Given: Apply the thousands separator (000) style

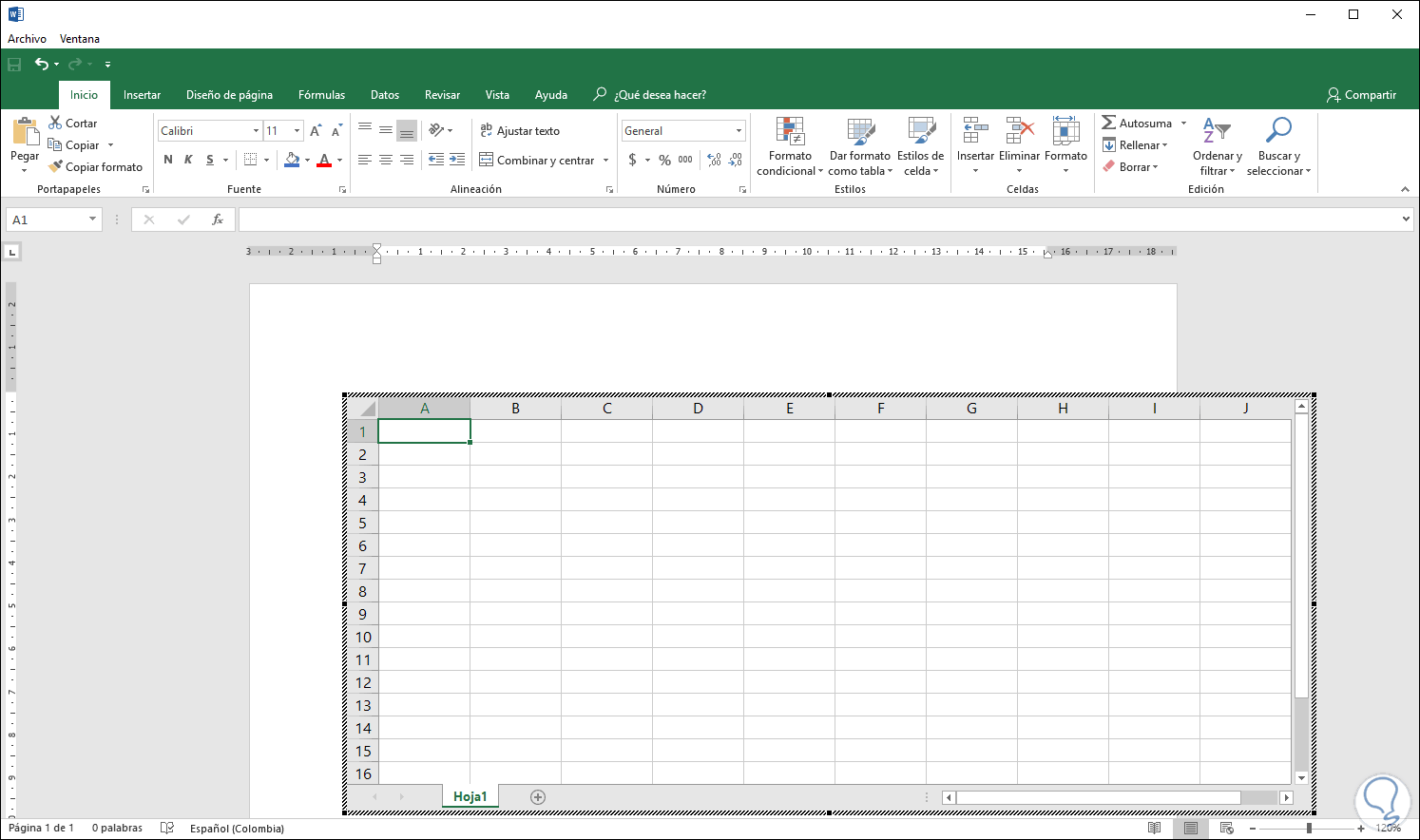Looking at the screenshot, I should [685, 161].
